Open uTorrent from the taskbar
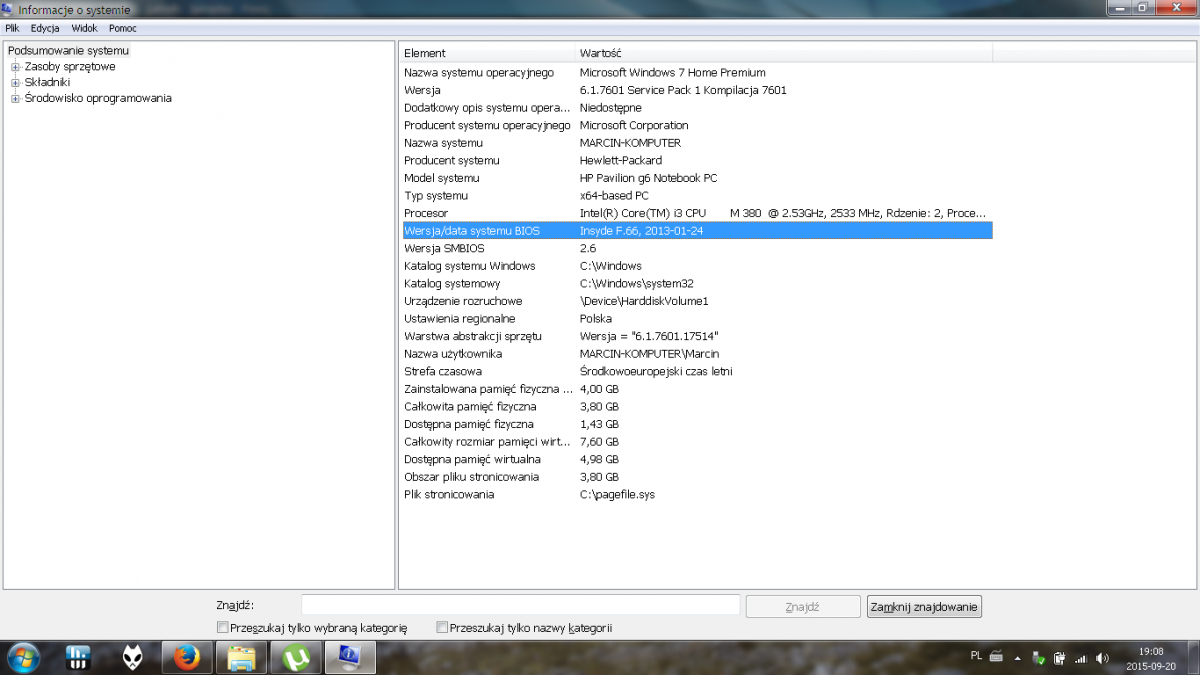Image resolution: width=1200 pixels, height=675 pixels. point(295,657)
